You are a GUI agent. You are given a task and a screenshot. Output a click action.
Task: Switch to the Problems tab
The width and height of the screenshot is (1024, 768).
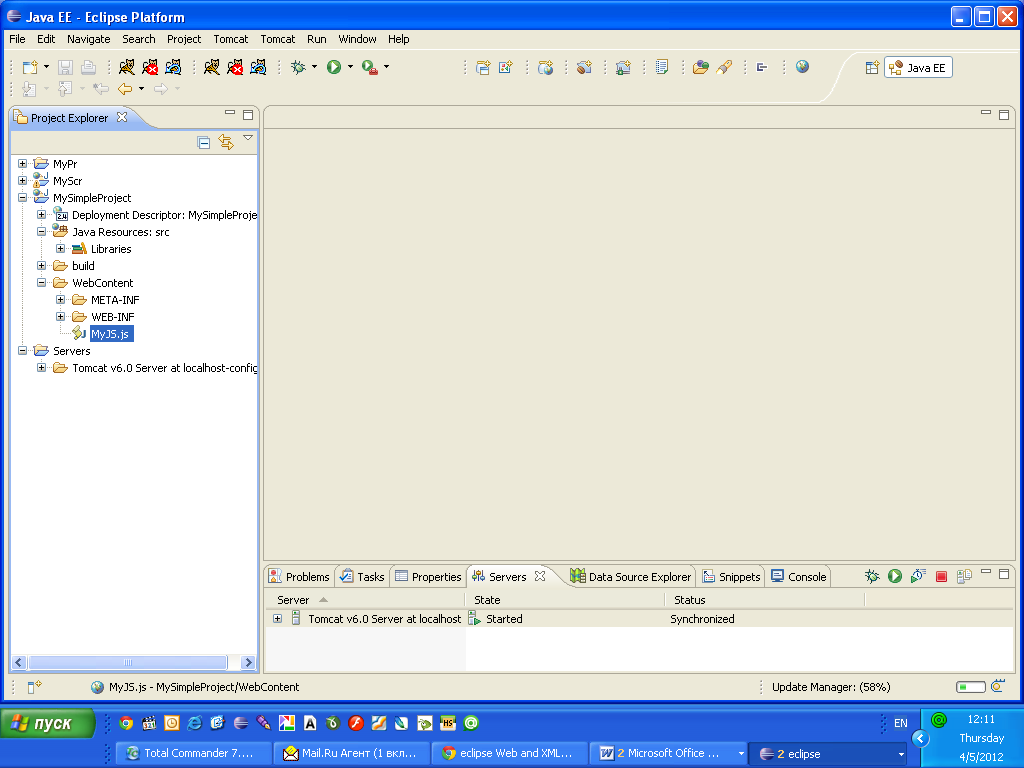300,577
